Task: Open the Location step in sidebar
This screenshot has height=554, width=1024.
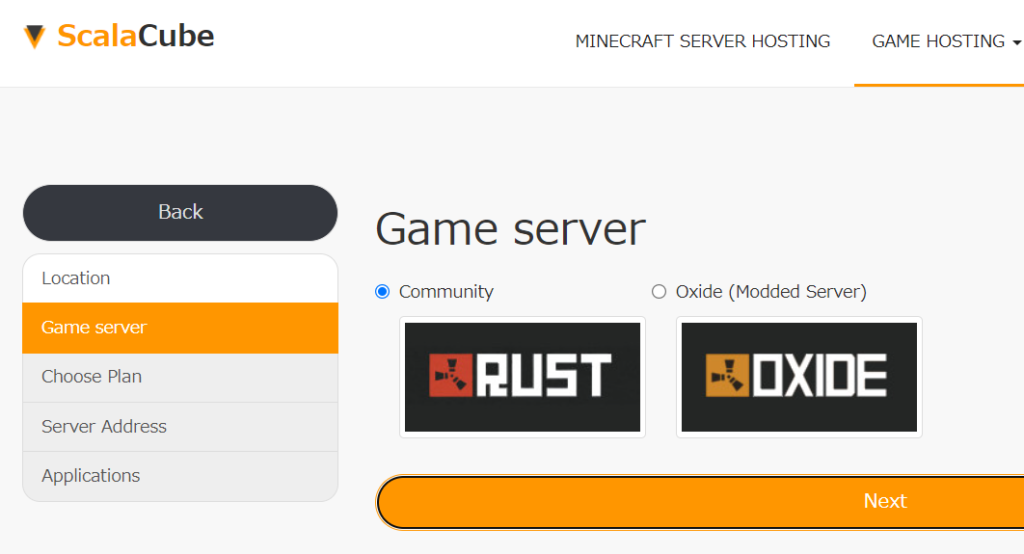Action: pos(180,278)
